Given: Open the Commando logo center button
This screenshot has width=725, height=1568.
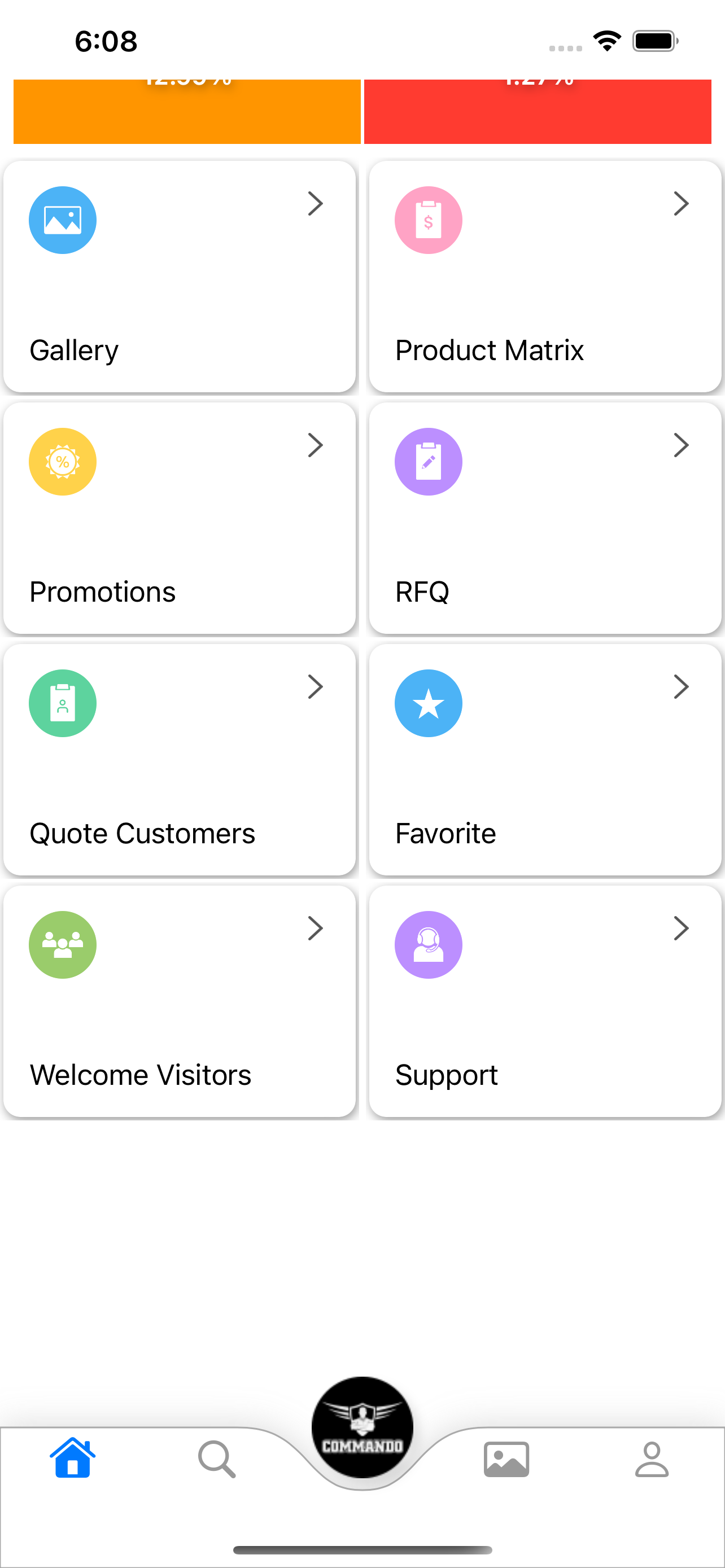Looking at the screenshot, I should pyautogui.click(x=362, y=1427).
